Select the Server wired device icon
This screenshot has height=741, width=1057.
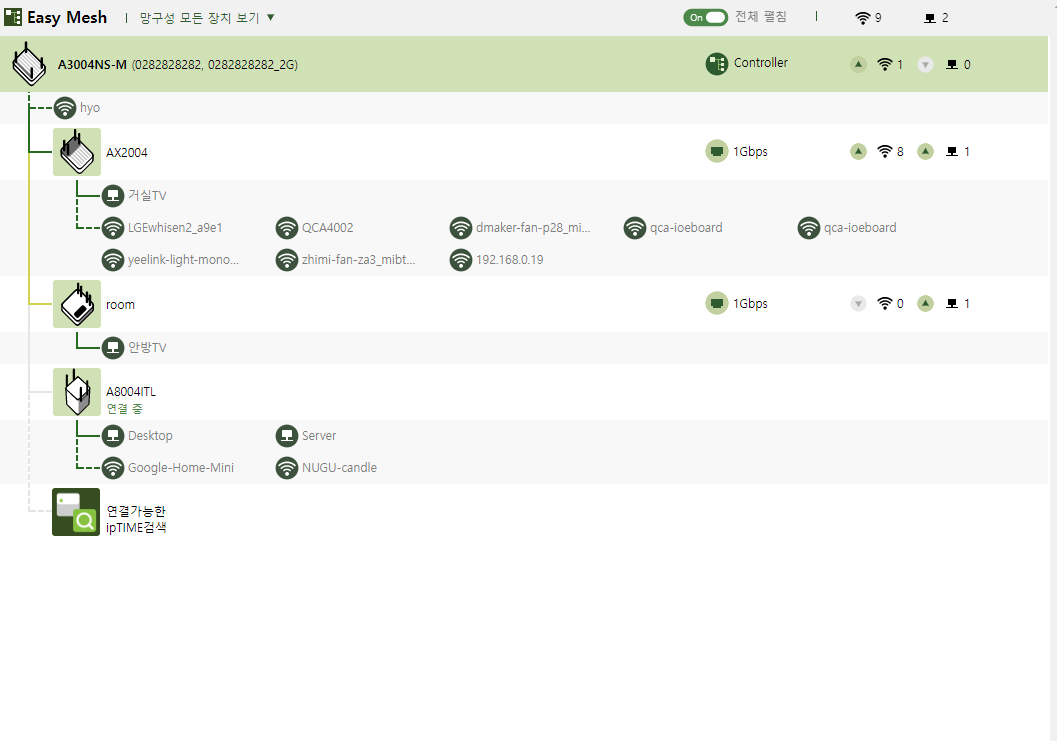286,436
